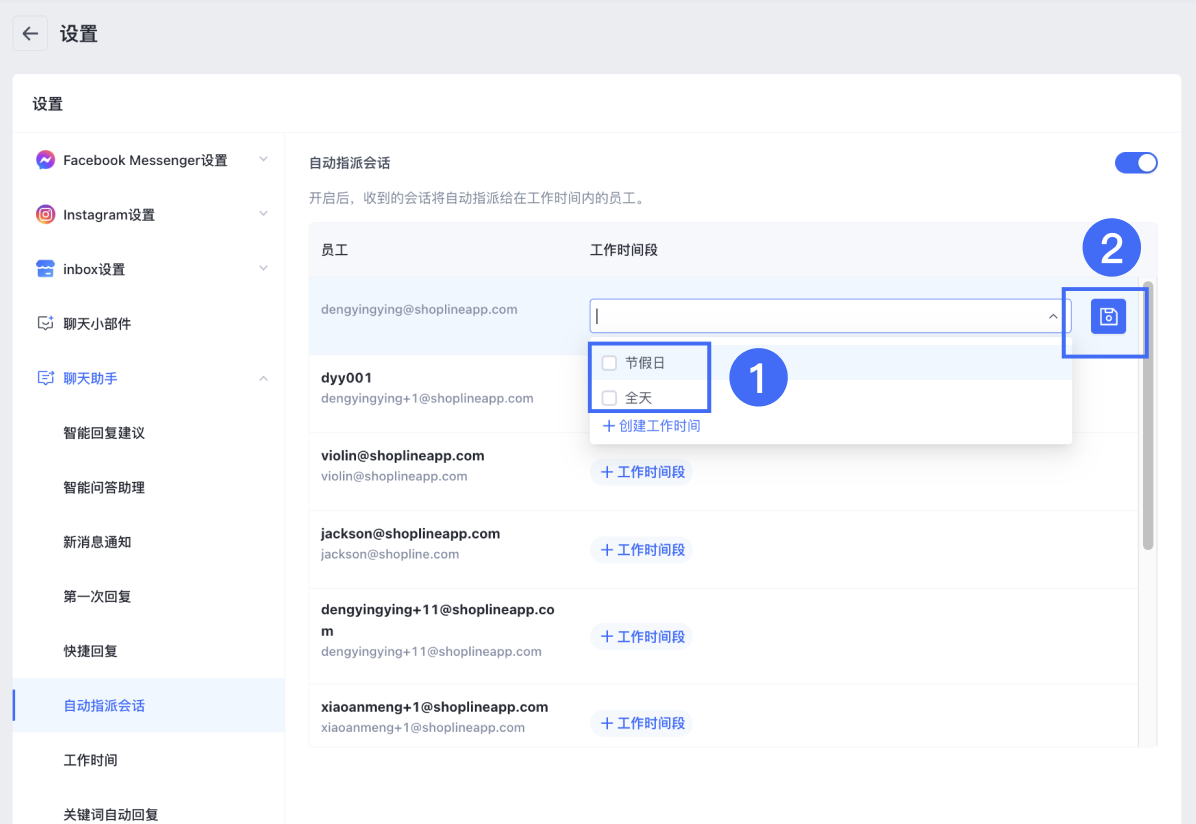Screen dimensions: 1196x824
Task: Expand Instagram设置 chevron
Action: click(263, 214)
